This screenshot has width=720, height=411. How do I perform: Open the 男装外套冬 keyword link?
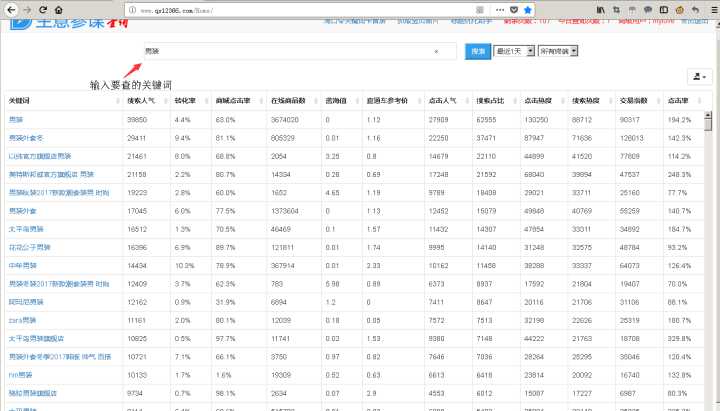tap(27, 137)
